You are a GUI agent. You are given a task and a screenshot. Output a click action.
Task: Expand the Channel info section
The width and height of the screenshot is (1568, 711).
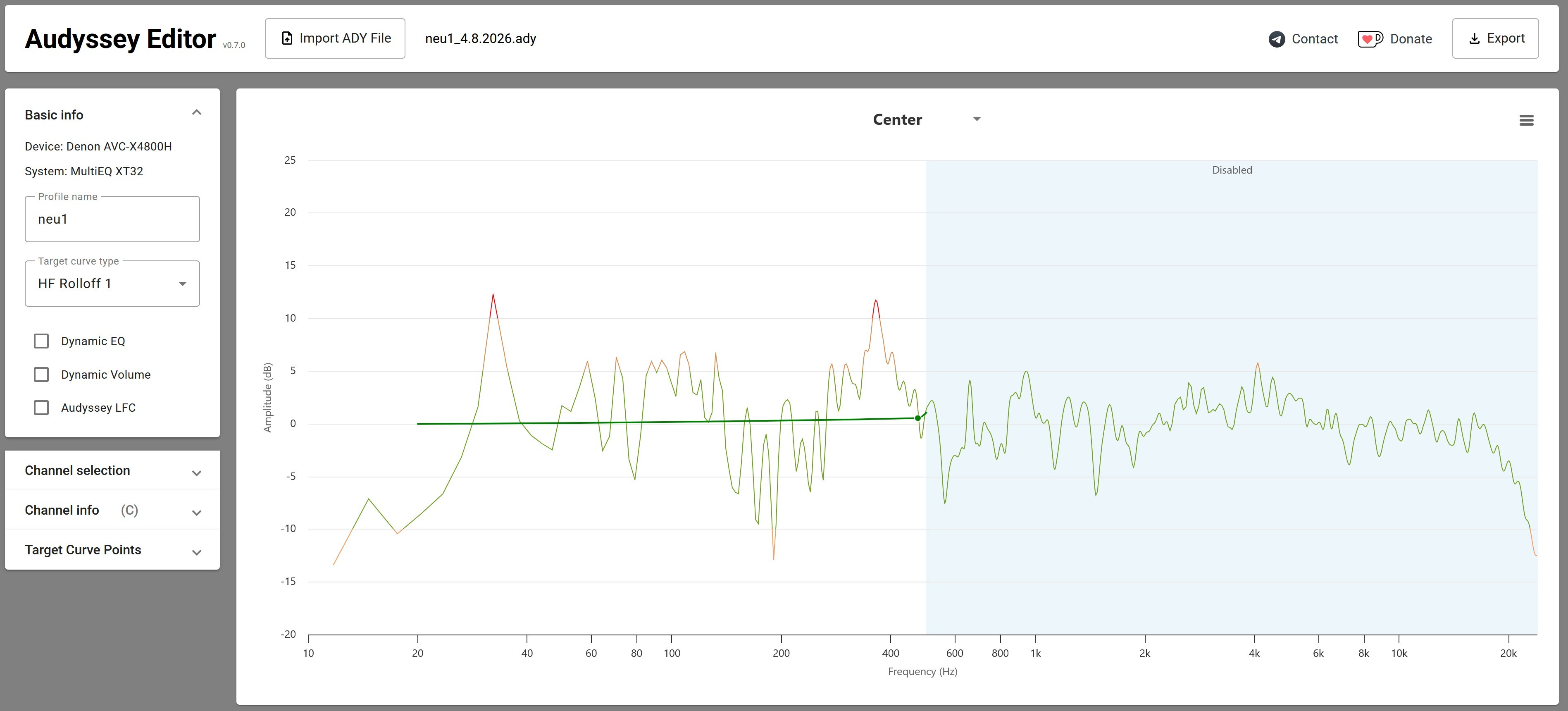click(x=112, y=510)
